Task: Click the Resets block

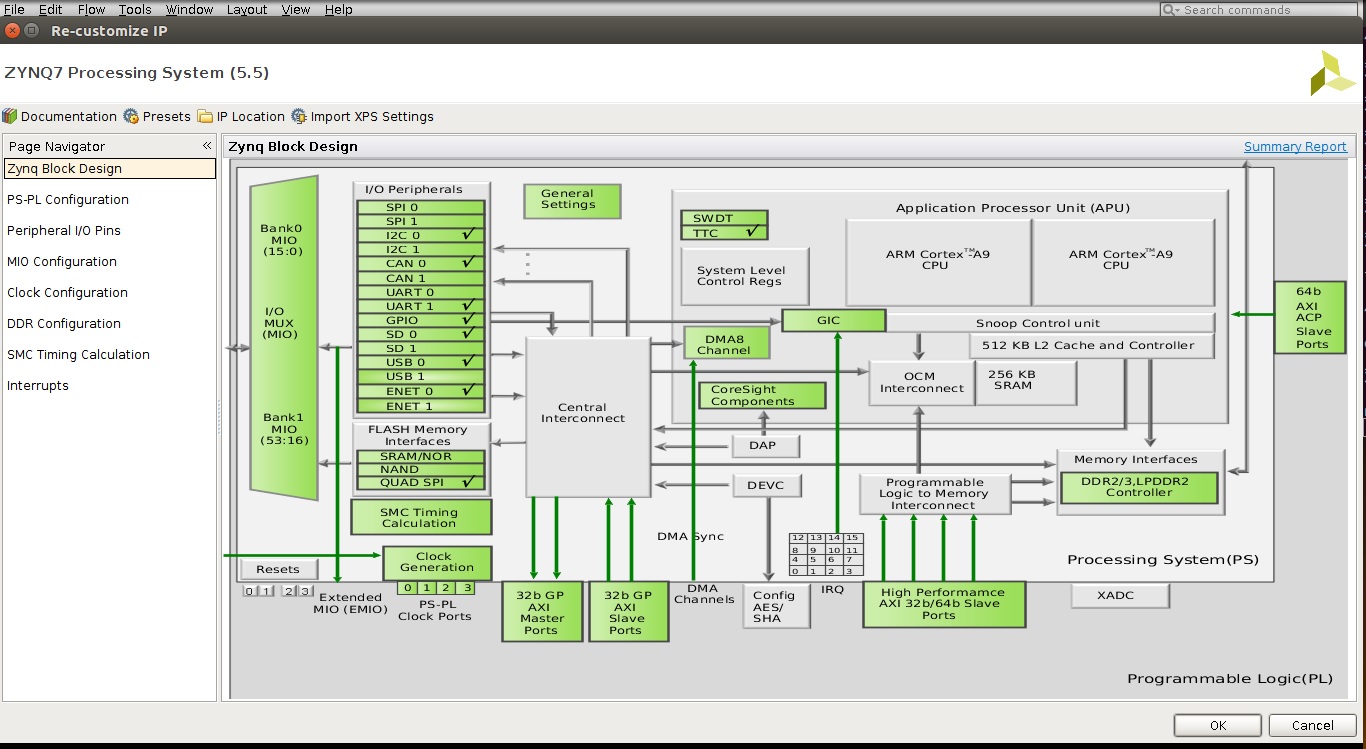Action: coord(278,569)
